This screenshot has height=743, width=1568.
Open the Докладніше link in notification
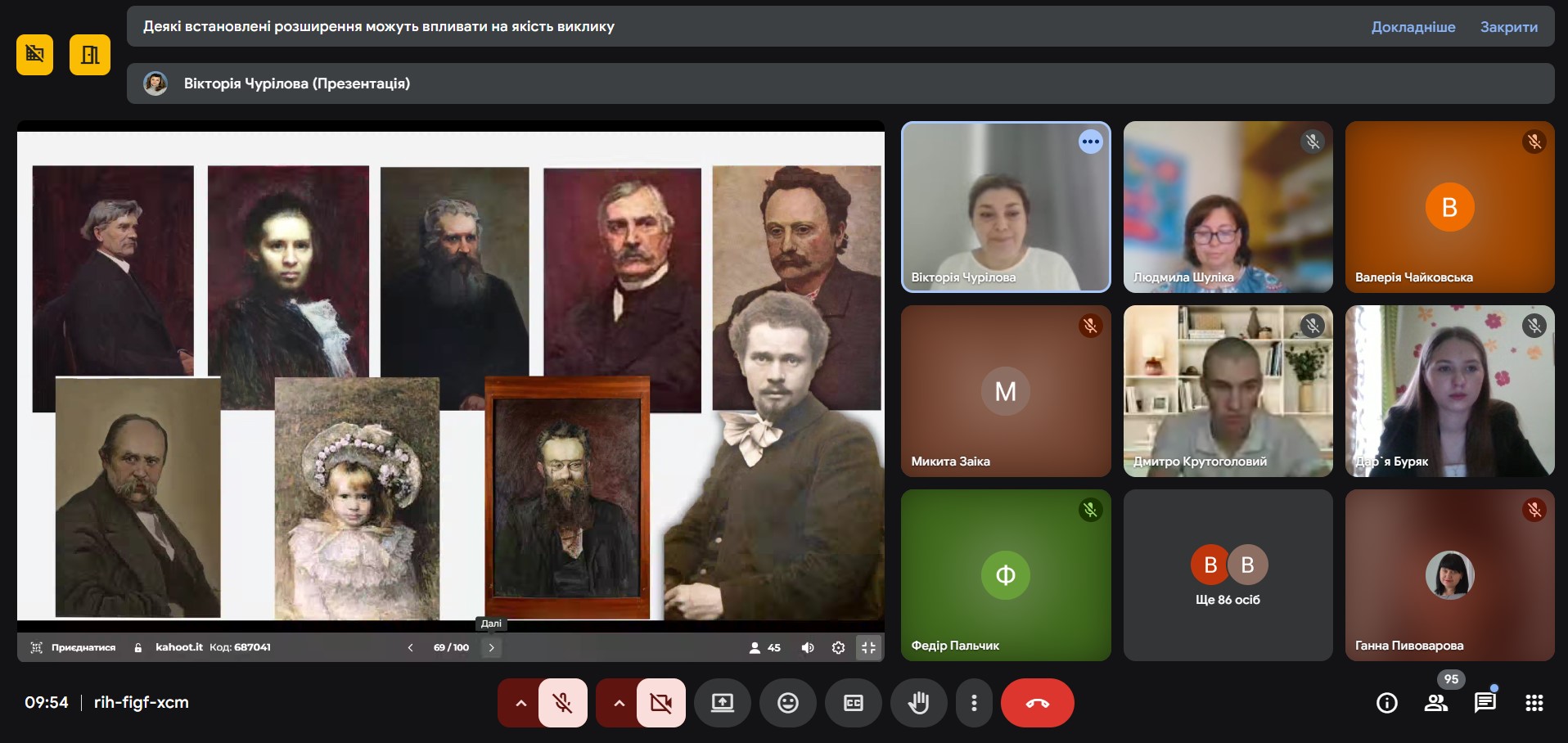(x=1413, y=27)
